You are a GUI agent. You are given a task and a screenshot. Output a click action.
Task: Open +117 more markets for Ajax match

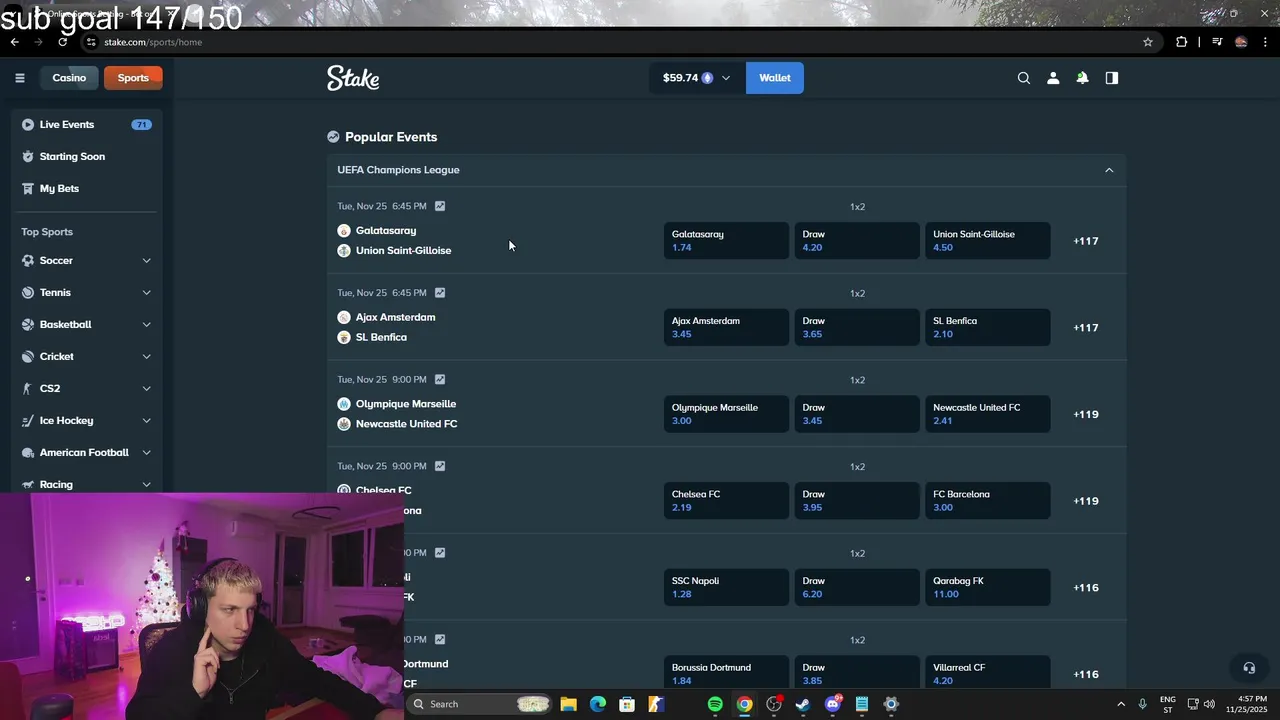[1086, 328]
